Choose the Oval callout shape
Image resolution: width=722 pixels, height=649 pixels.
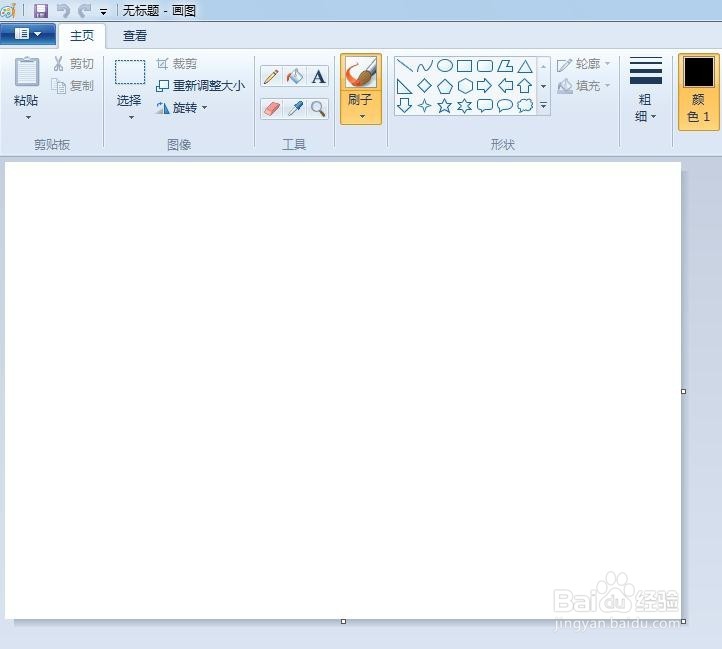coord(505,105)
